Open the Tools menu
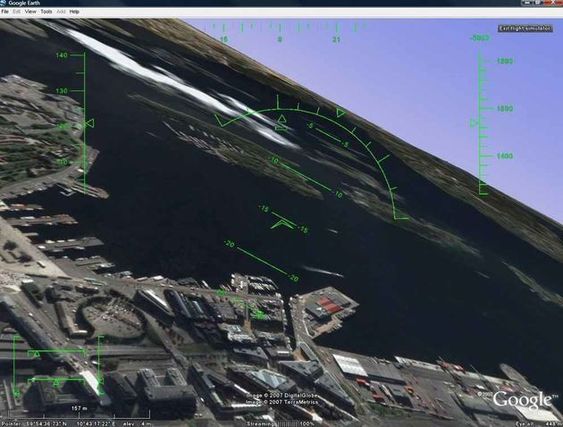This screenshot has height=427, width=563. pyautogui.click(x=46, y=12)
